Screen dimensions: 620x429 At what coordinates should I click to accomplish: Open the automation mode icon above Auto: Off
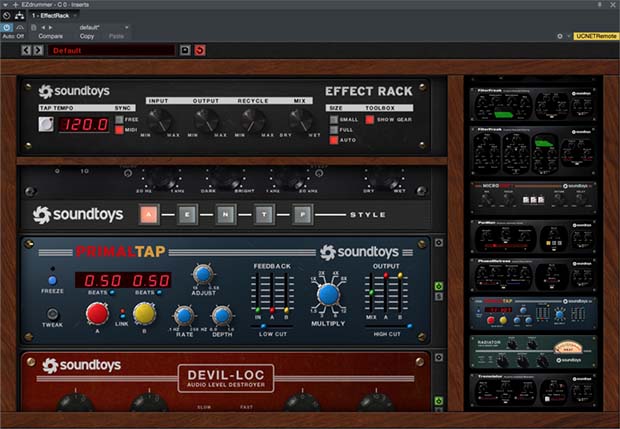[x=20, y=27]
